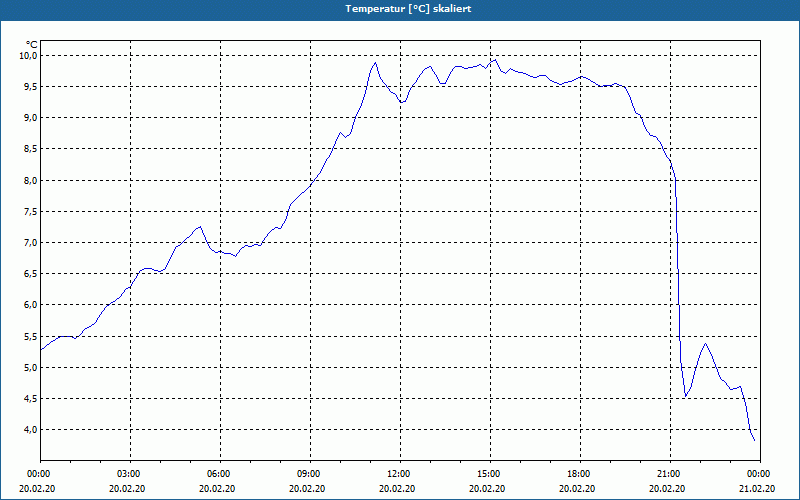Click the curve's end point below 4,0
This screenshot has width=800, height=500.
tap(755, 440)
